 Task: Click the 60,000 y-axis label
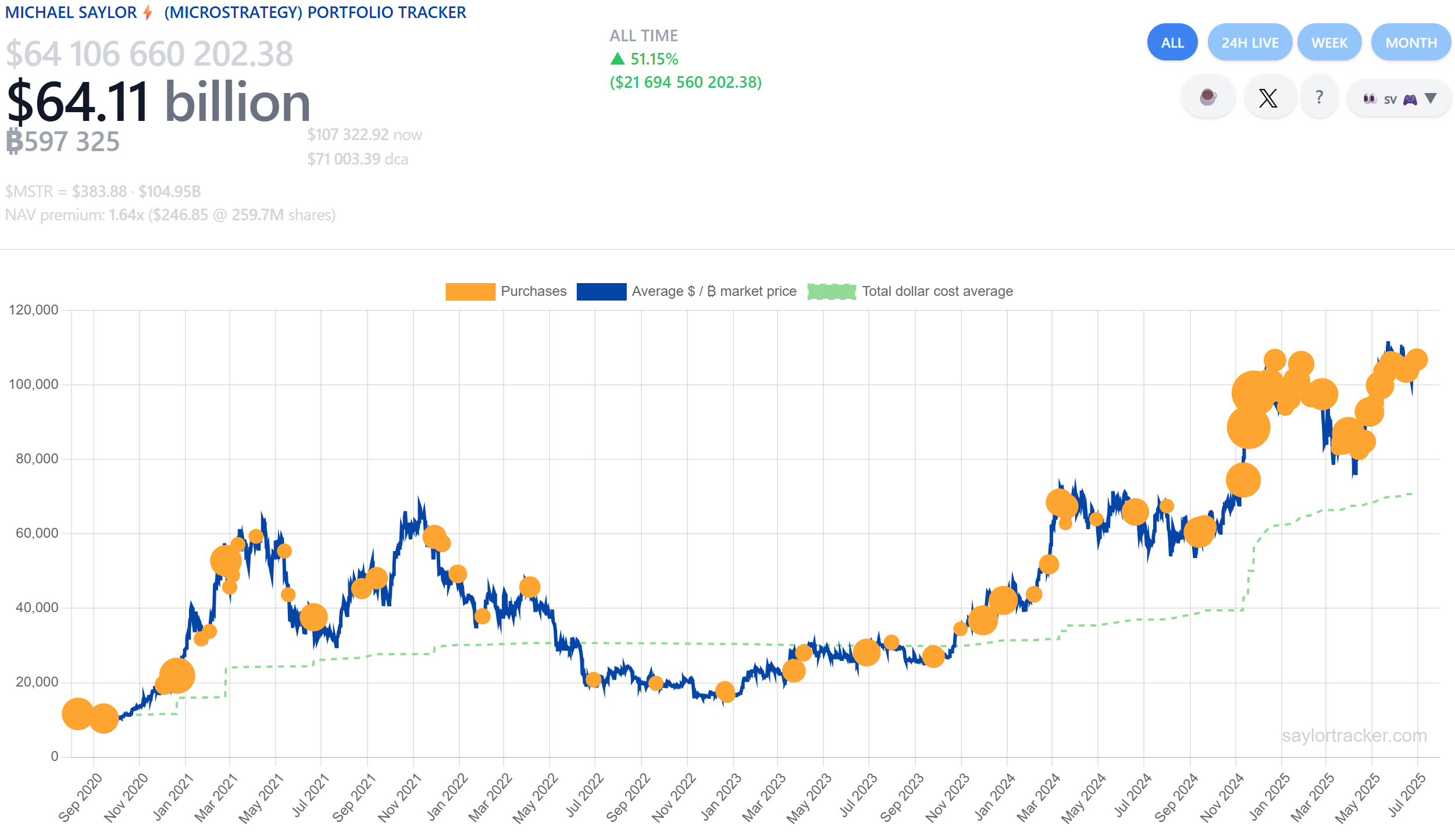point(37,533)
